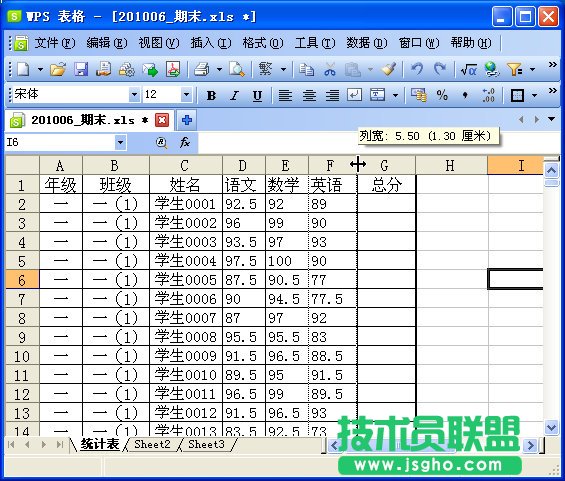Open the 文件(F) menu
This screenshot has height=481, width=565.
tap(55, 43)
